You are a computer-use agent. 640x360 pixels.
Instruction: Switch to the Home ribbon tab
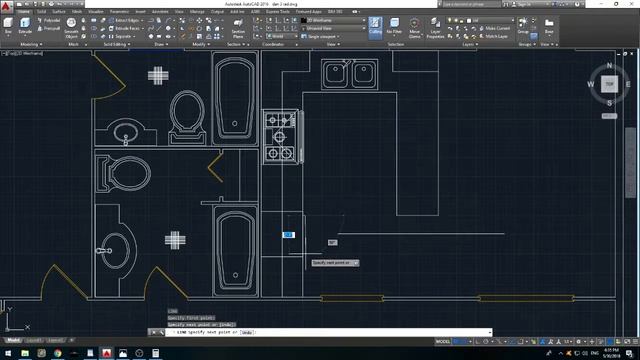click(23, 12)
